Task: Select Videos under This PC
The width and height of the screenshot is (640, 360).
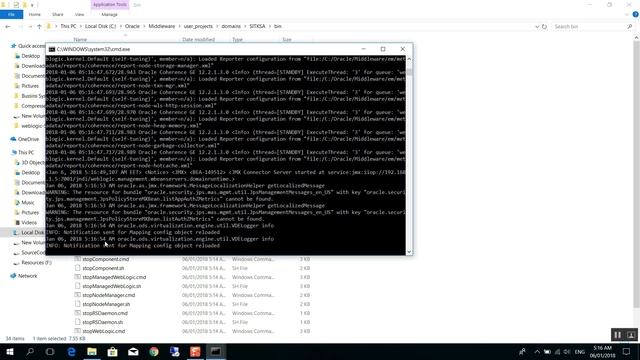Action: click(29, 222)
